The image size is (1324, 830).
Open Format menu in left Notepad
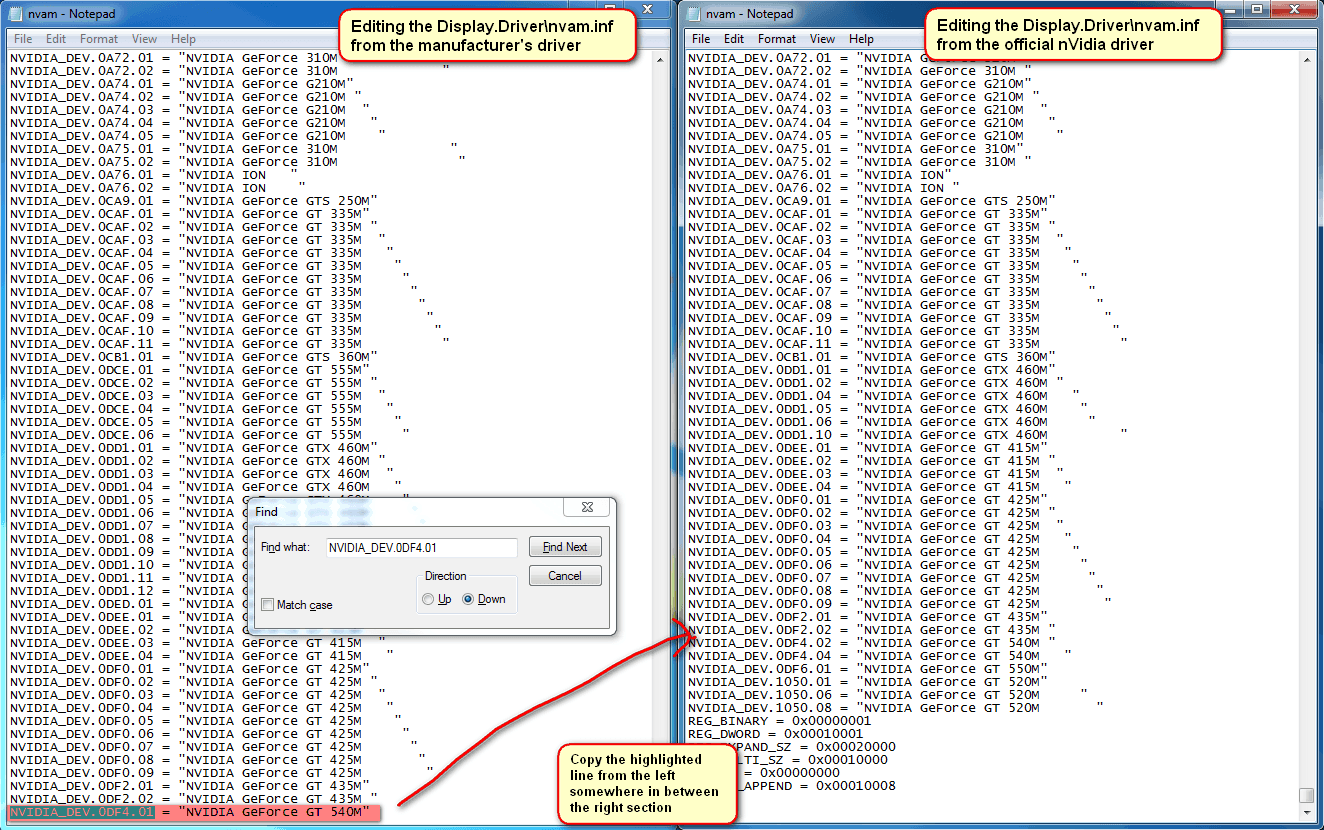click(x=99, y=39)
